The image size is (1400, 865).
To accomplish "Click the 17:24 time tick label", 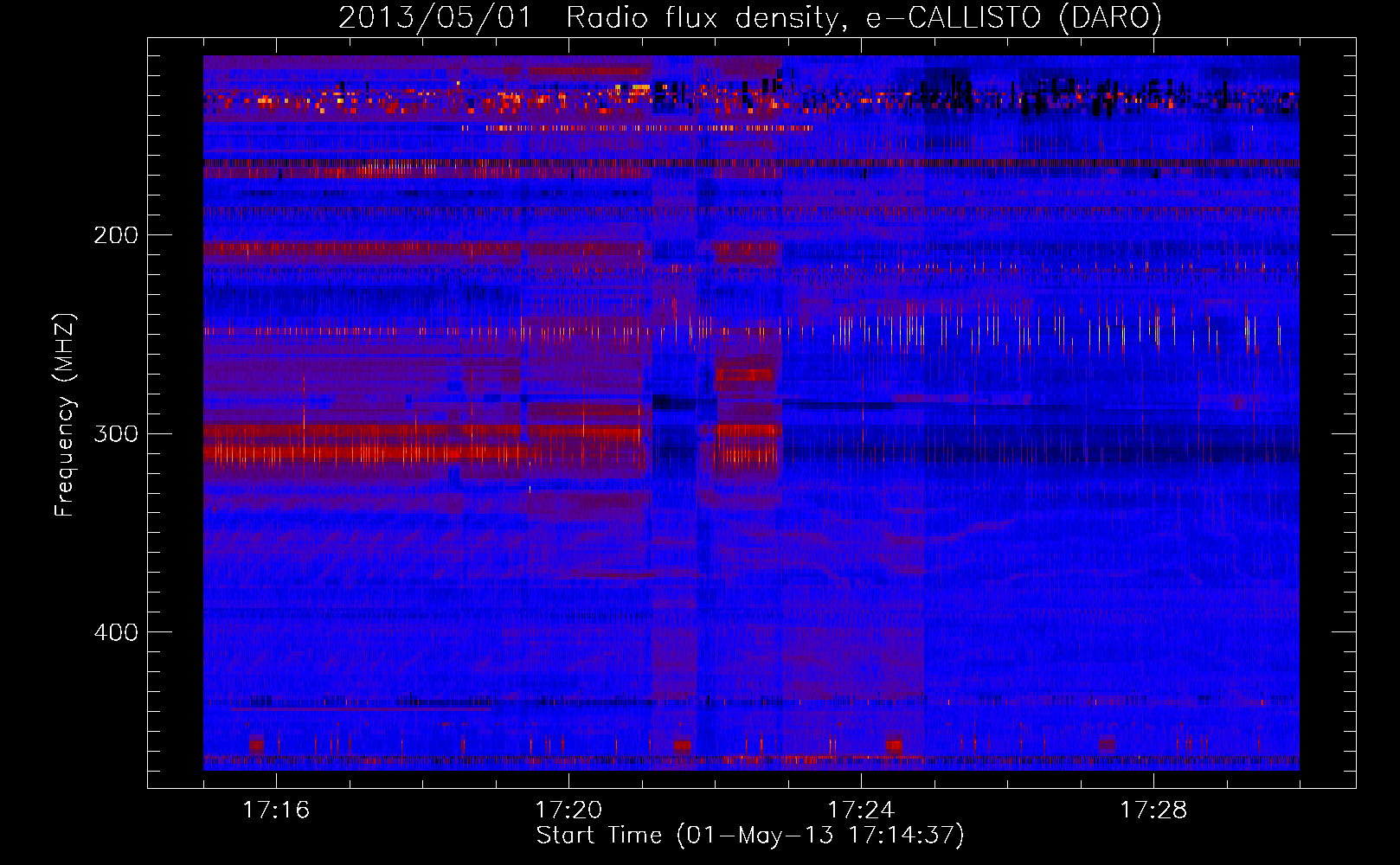I will [861, 811].
